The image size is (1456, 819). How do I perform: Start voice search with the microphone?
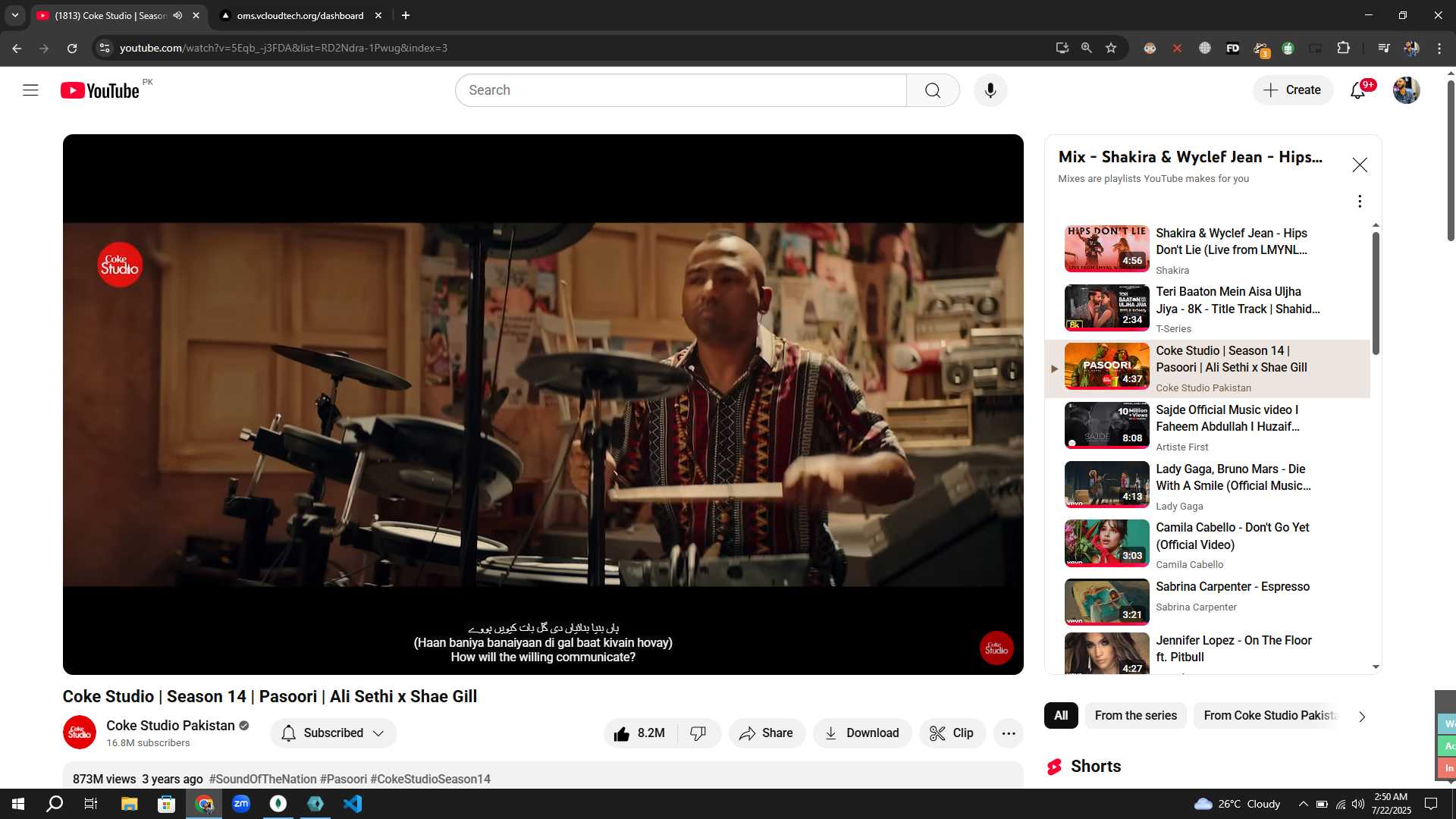[990, 90]
